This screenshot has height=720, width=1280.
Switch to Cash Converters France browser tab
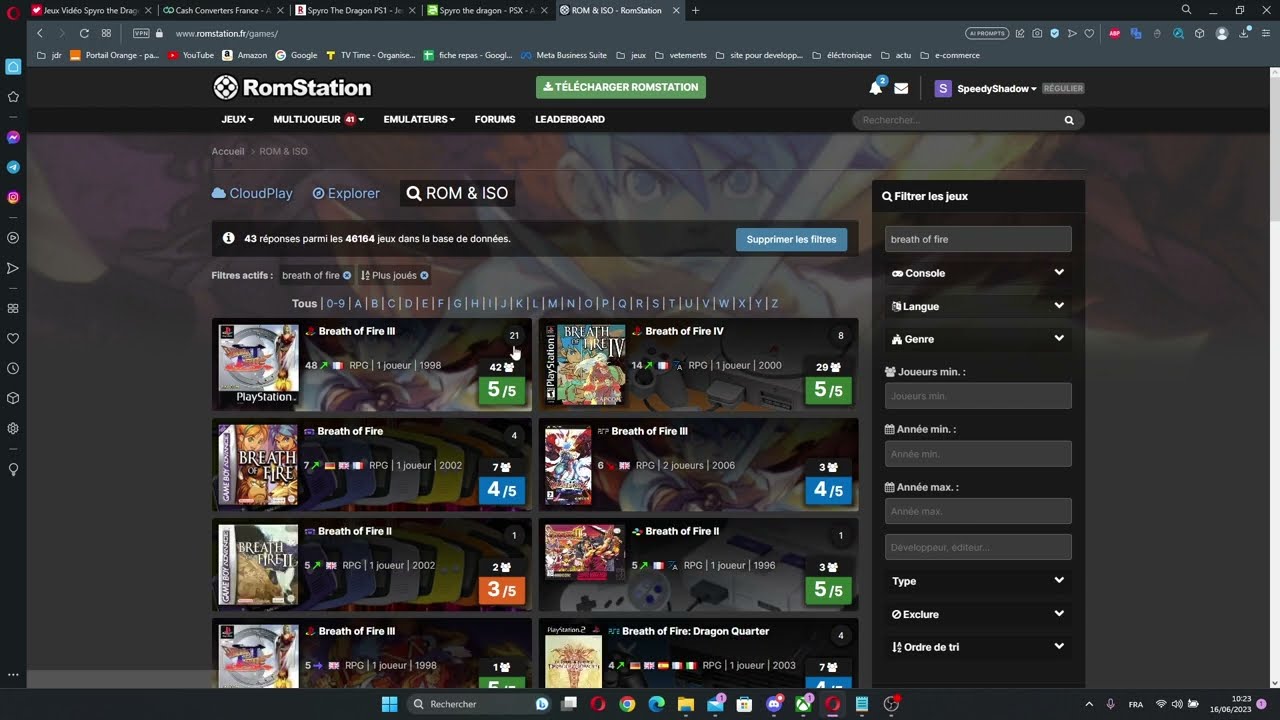223,10
